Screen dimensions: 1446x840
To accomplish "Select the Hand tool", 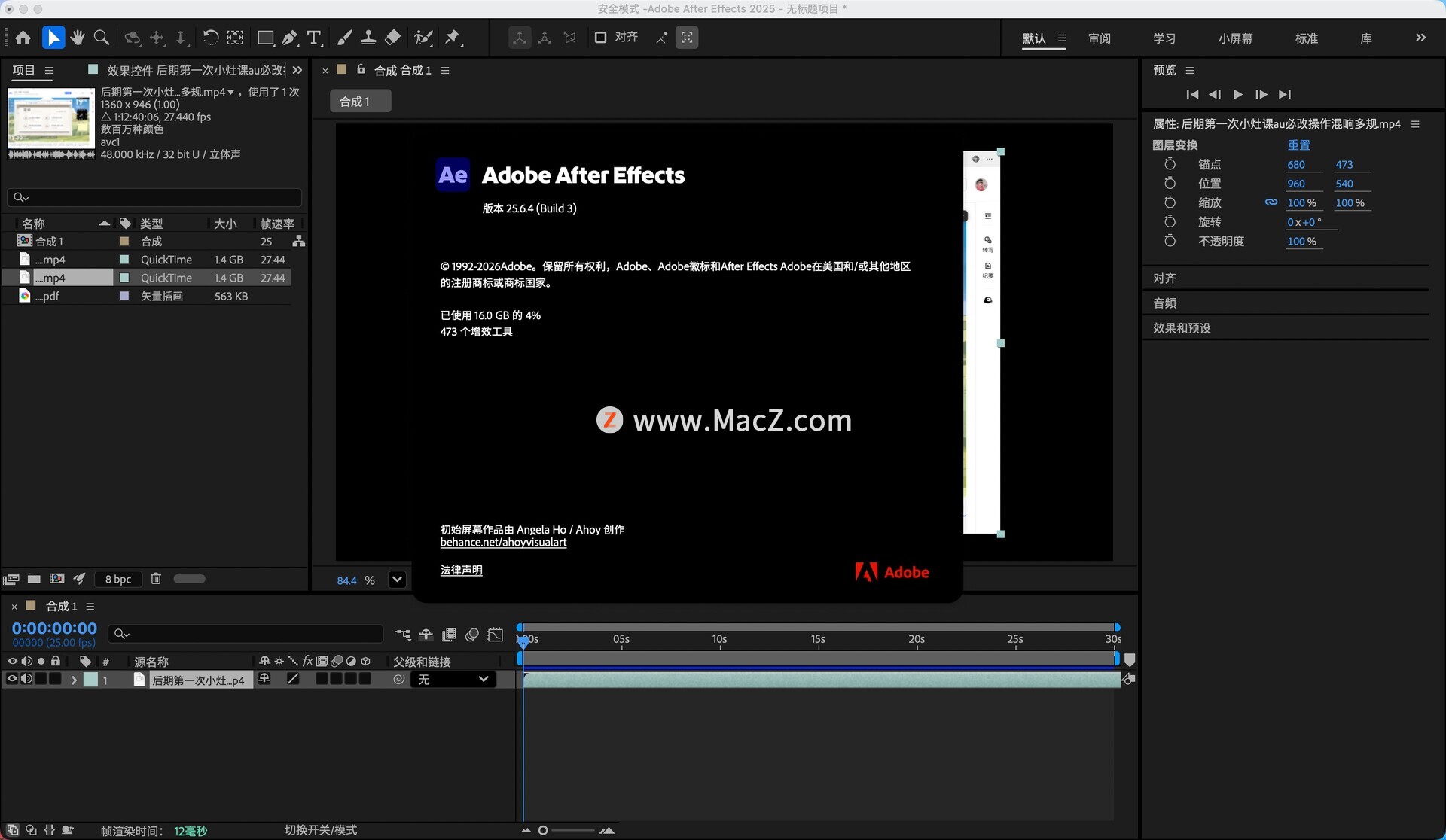I will pyautogui.click(x=78, y=38).
